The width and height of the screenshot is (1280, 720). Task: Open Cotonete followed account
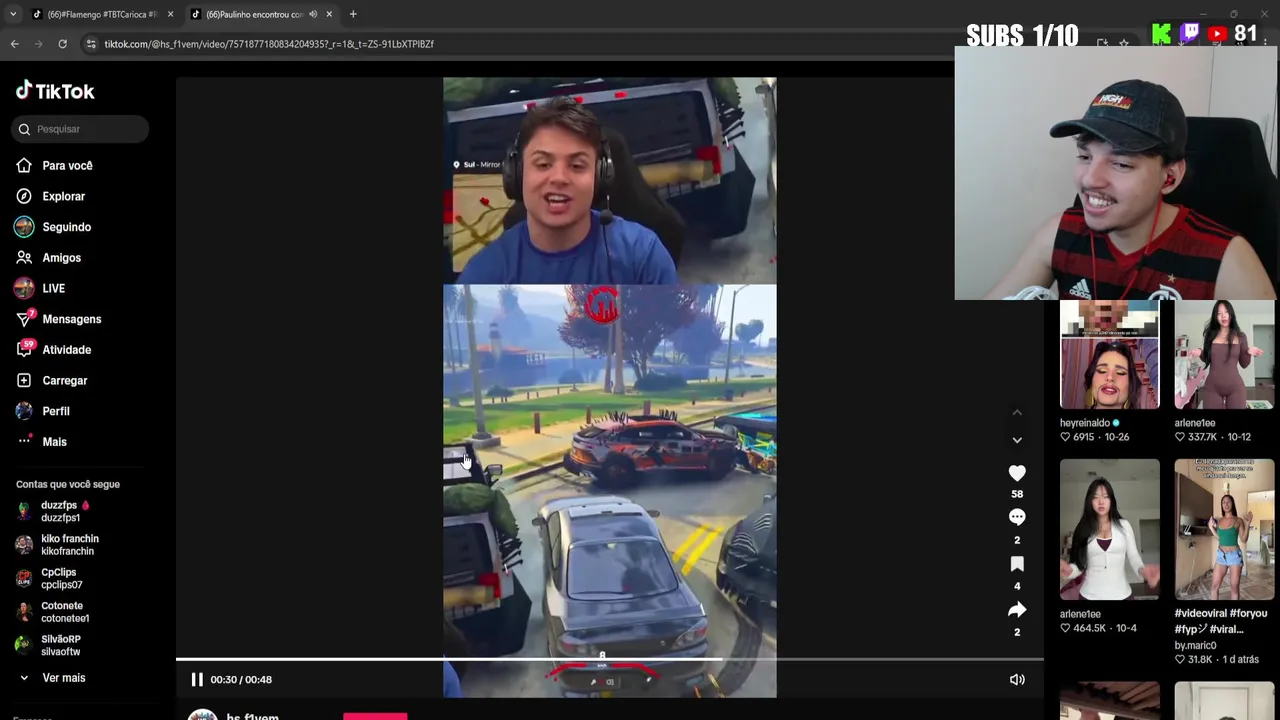click(65, 612)
